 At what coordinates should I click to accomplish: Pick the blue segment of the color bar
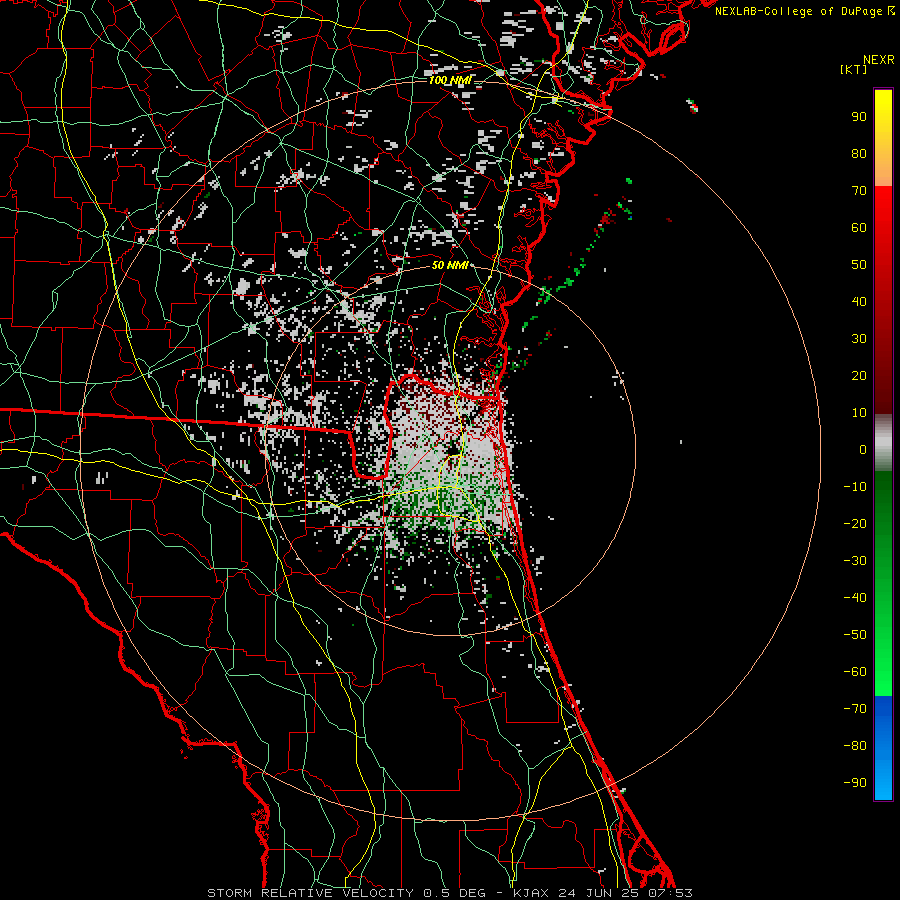(x=883, y=748)
